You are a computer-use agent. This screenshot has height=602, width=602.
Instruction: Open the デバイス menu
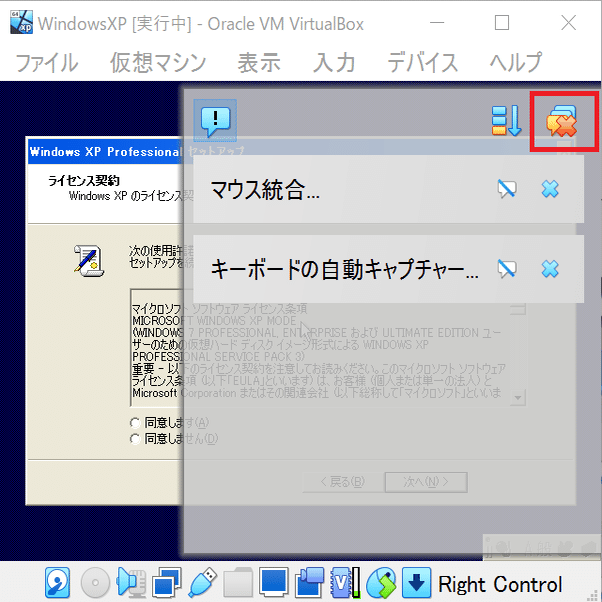(422, 63)
